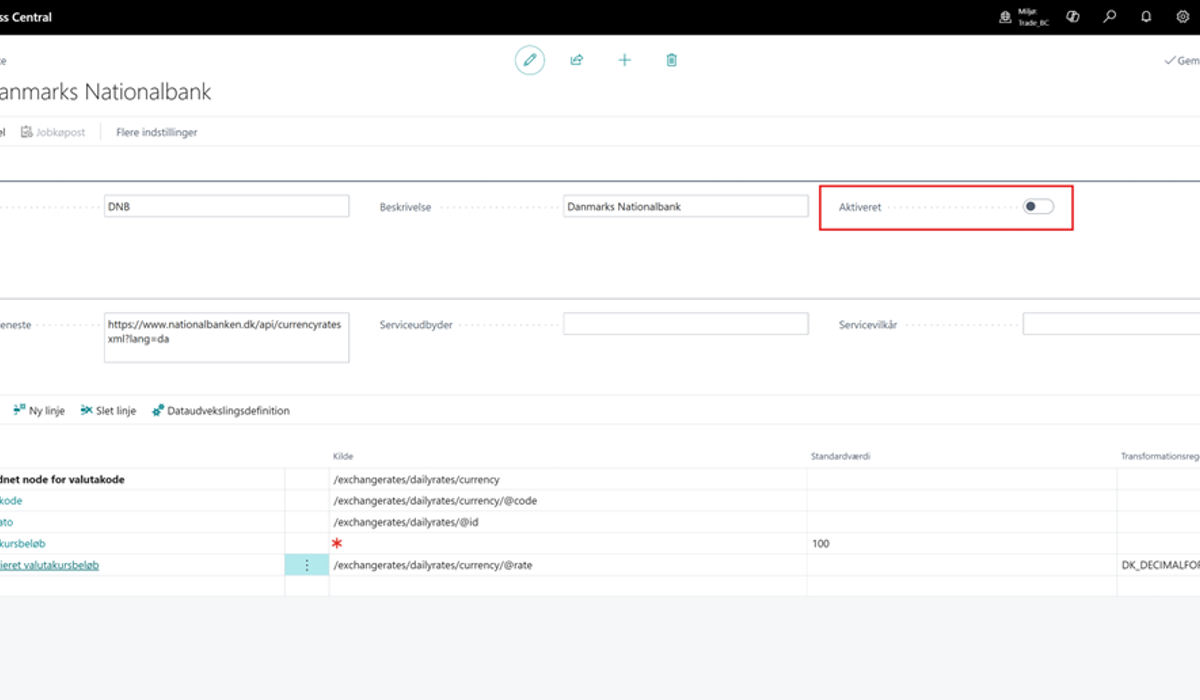Click the Standardværdi column header
Viewport: 1200px width, 700px height.
[x=842, y=456]
